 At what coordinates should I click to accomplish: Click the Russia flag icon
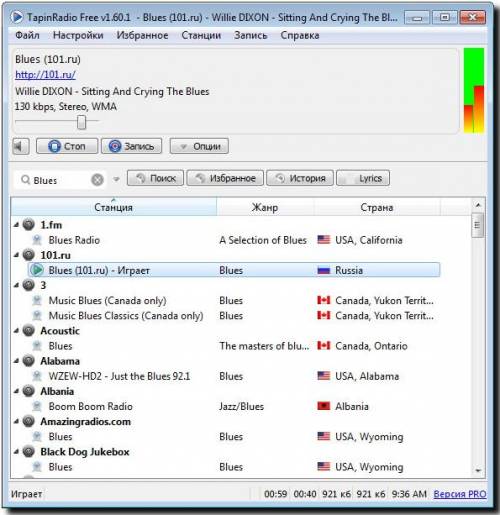pyautogui.click(x=324, y=270)
